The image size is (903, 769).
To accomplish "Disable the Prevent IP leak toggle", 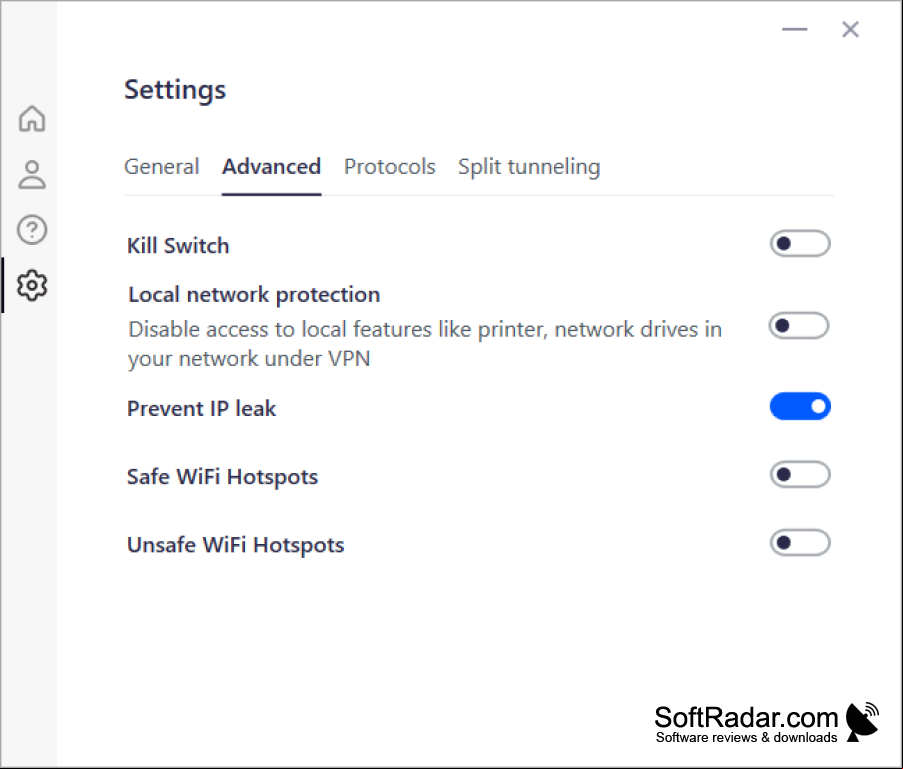I will 800,407.
